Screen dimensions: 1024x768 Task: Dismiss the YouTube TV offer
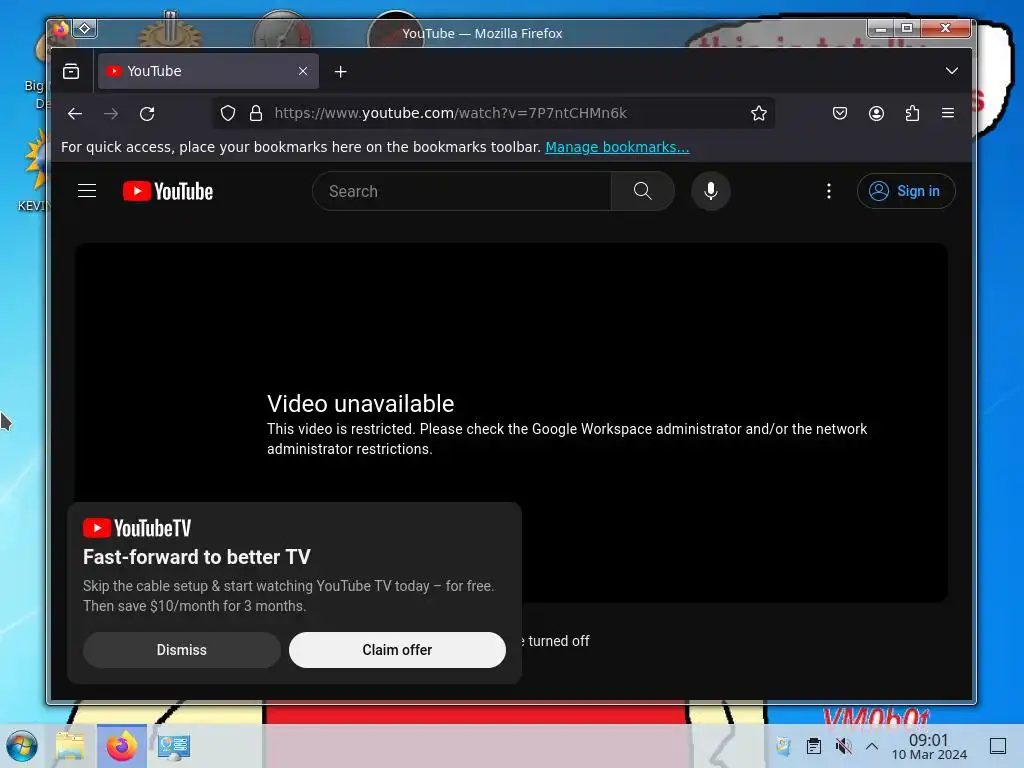182,650
